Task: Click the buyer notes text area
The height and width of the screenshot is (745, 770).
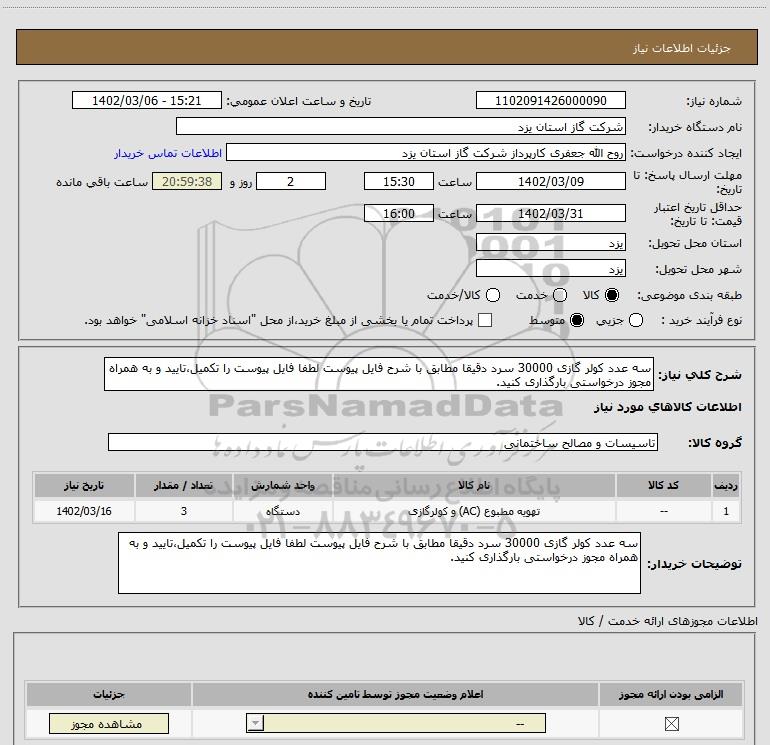Action: pyautogui.click(x=379, y=563)
